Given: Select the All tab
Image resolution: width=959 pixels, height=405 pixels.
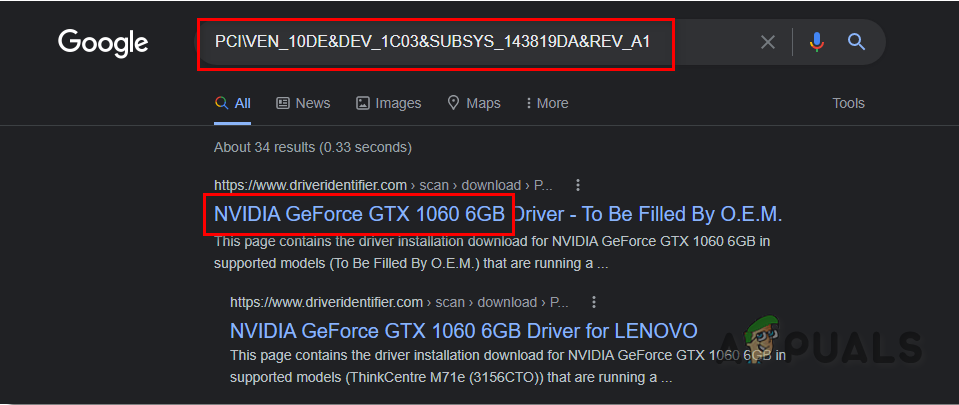Looking at the screenshot, I should point(232,103).
